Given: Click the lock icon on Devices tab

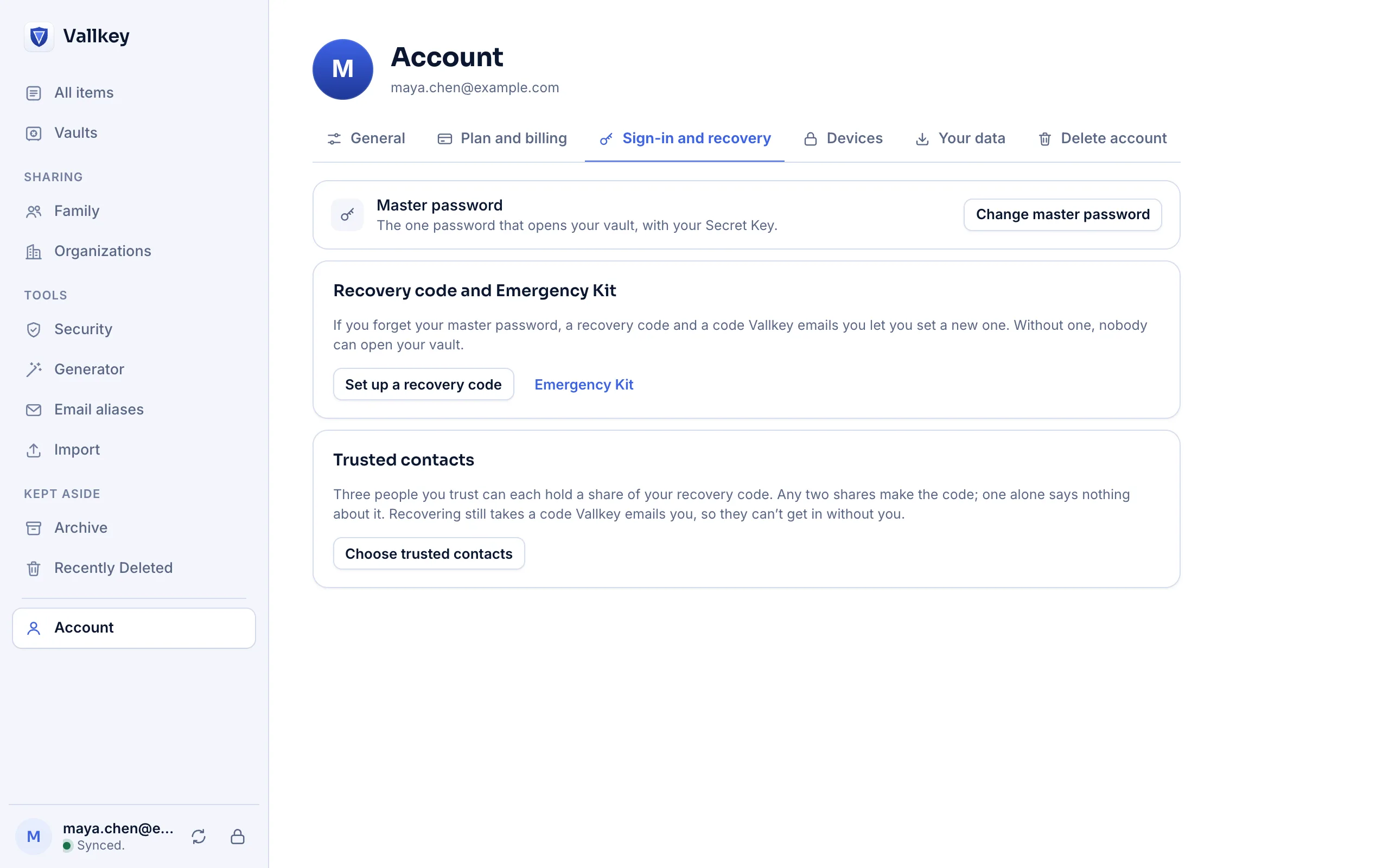Looking at the screenshot, I should 811,139.
